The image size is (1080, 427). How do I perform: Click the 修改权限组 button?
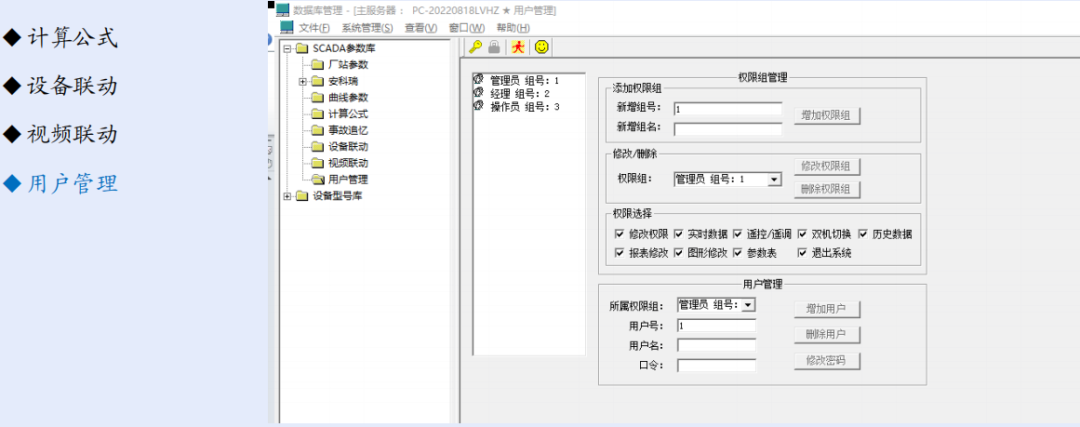[827, 166]
